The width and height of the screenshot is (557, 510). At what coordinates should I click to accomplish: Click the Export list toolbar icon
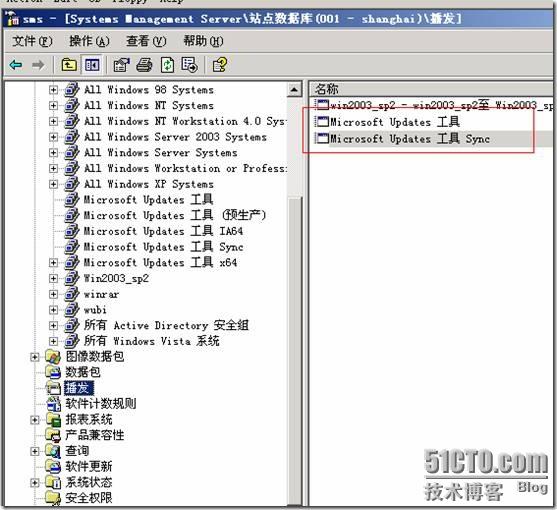[189, 65]
